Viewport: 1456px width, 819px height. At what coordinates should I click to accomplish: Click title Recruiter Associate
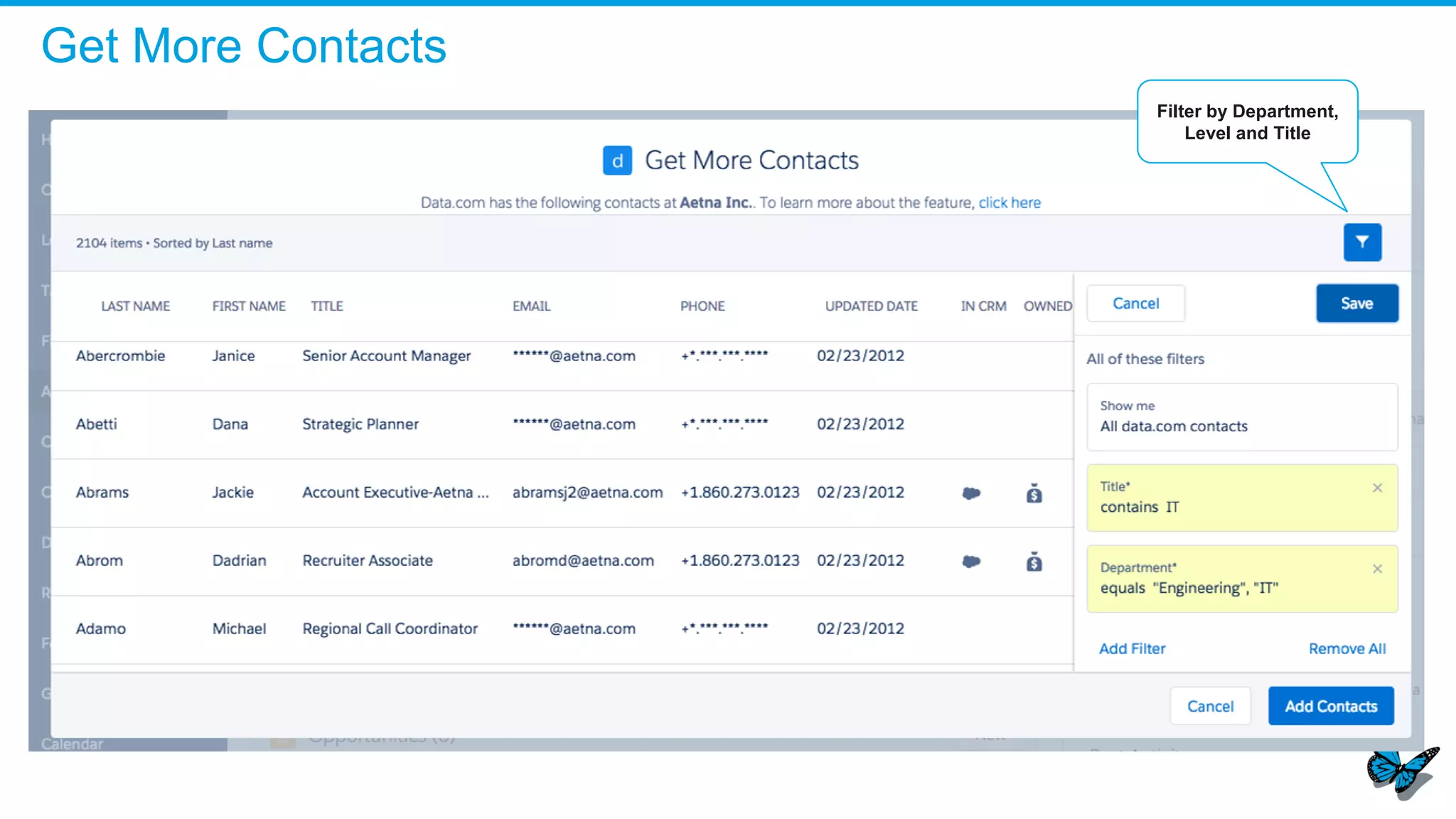[x=368, y=560]
